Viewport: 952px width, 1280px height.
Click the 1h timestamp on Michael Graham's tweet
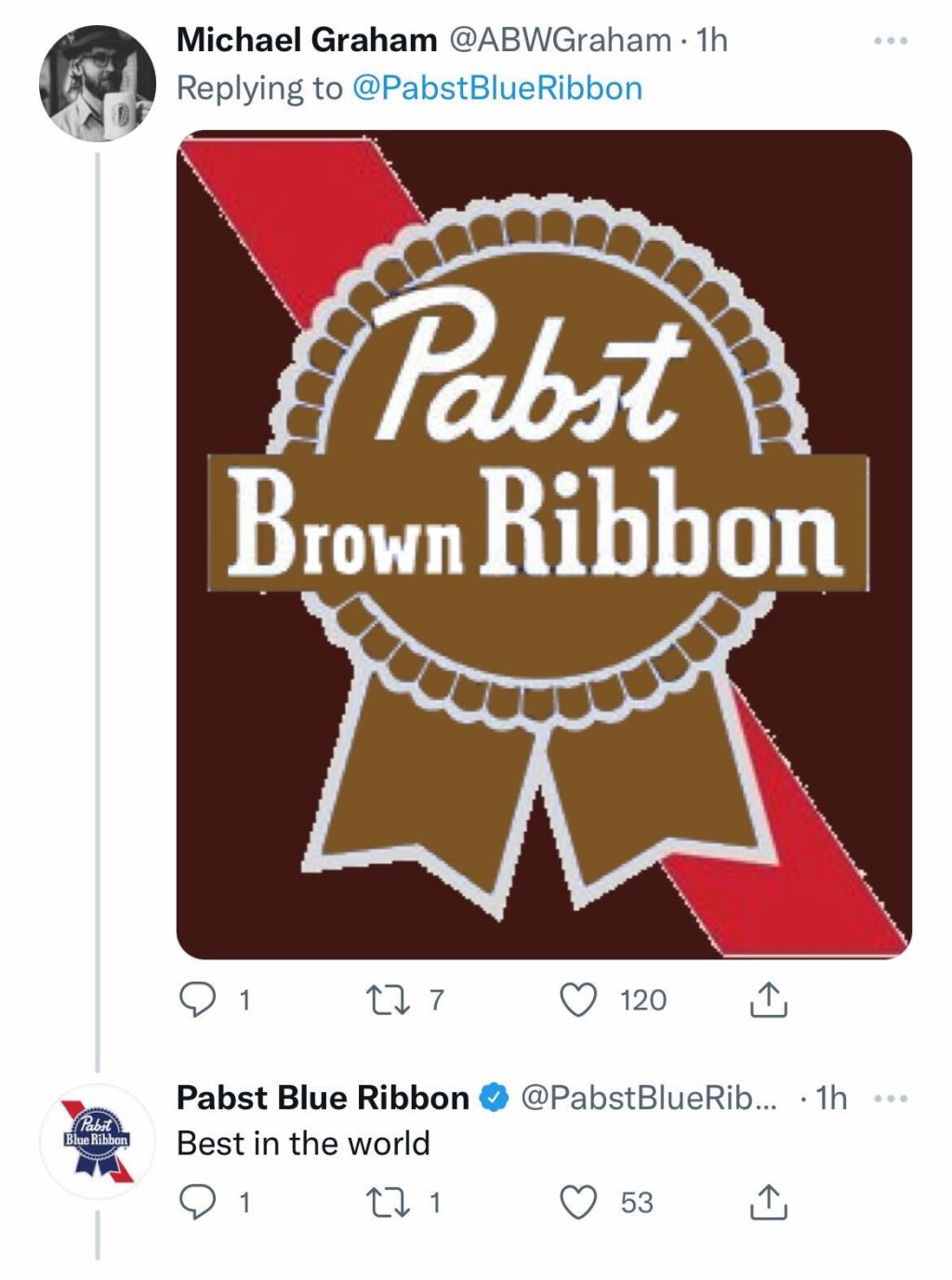point(711,40)
